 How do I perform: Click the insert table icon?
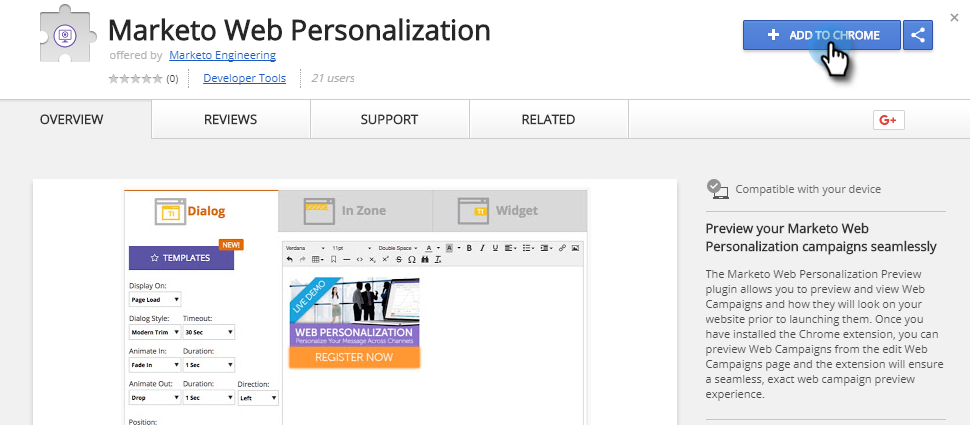click(x=317, y=259)
